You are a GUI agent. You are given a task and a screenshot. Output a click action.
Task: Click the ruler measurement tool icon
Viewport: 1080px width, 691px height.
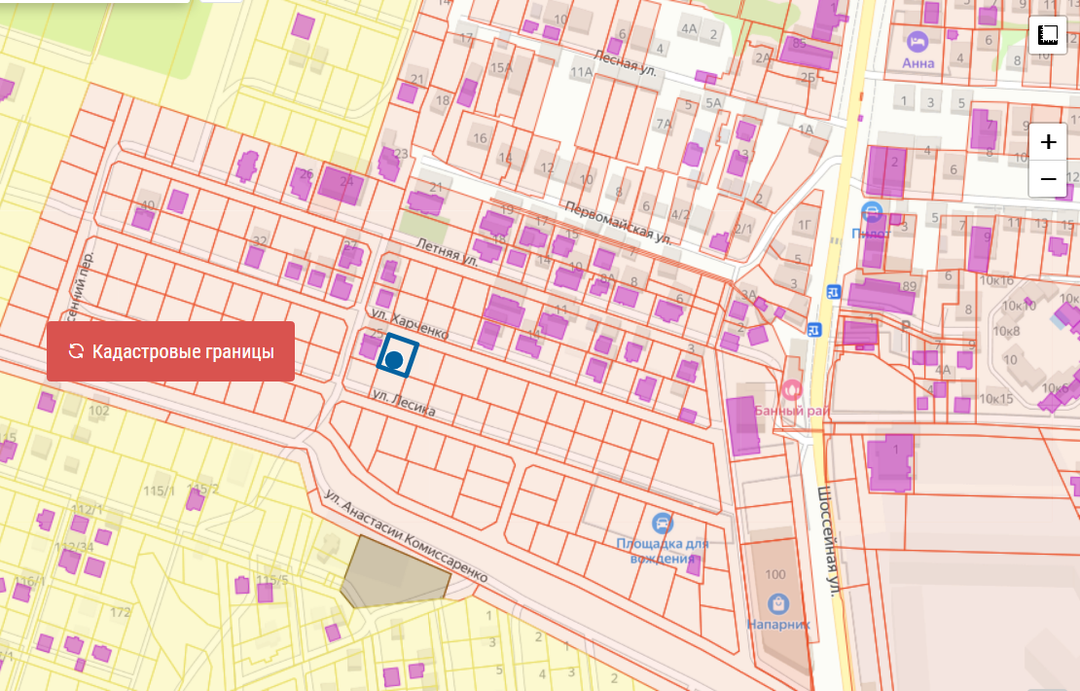point(1048,35)
